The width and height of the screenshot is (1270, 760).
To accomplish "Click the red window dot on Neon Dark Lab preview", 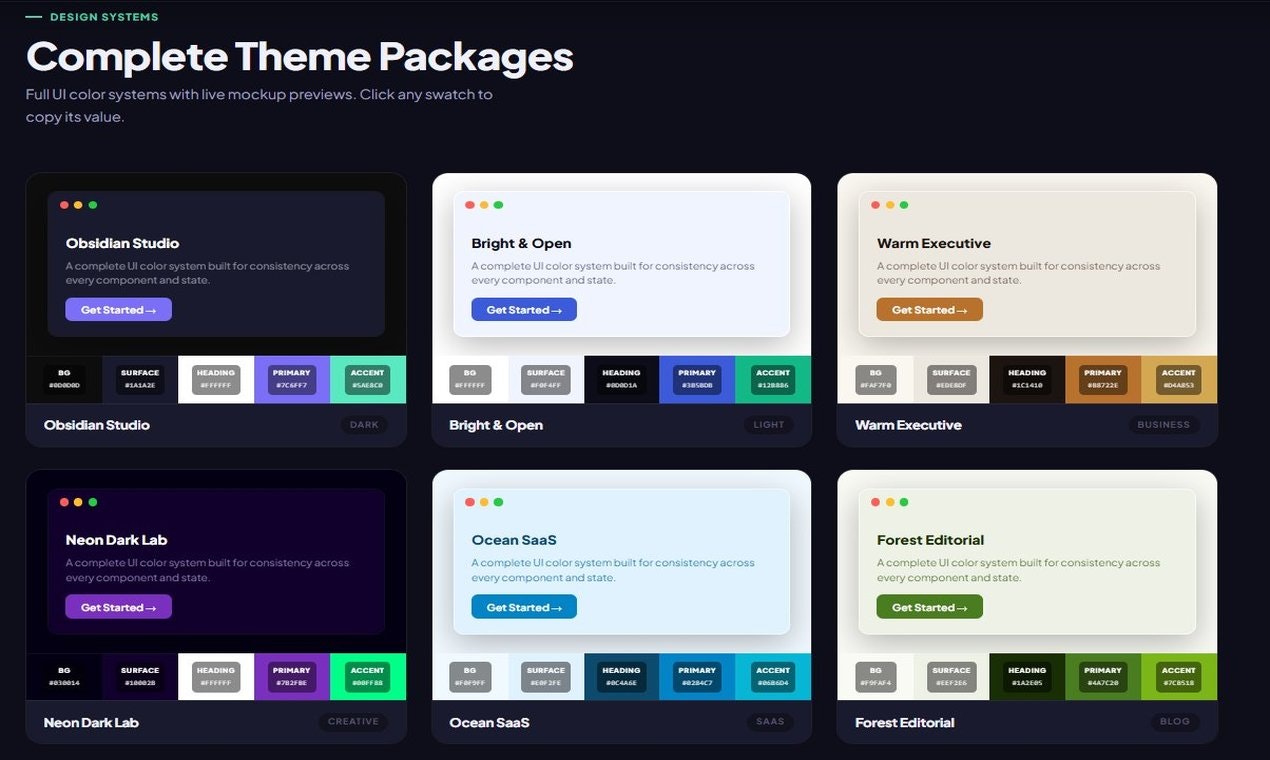I will [x=64, y=501].
